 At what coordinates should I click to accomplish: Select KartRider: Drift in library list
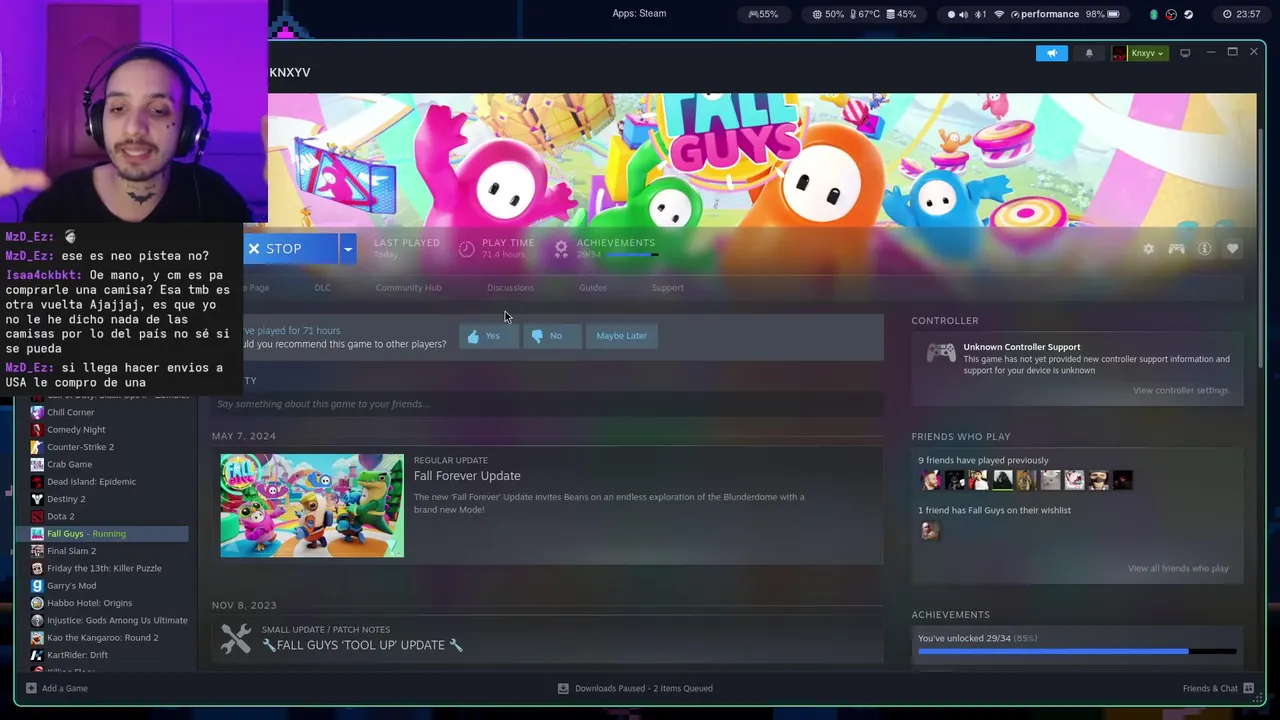77,655
